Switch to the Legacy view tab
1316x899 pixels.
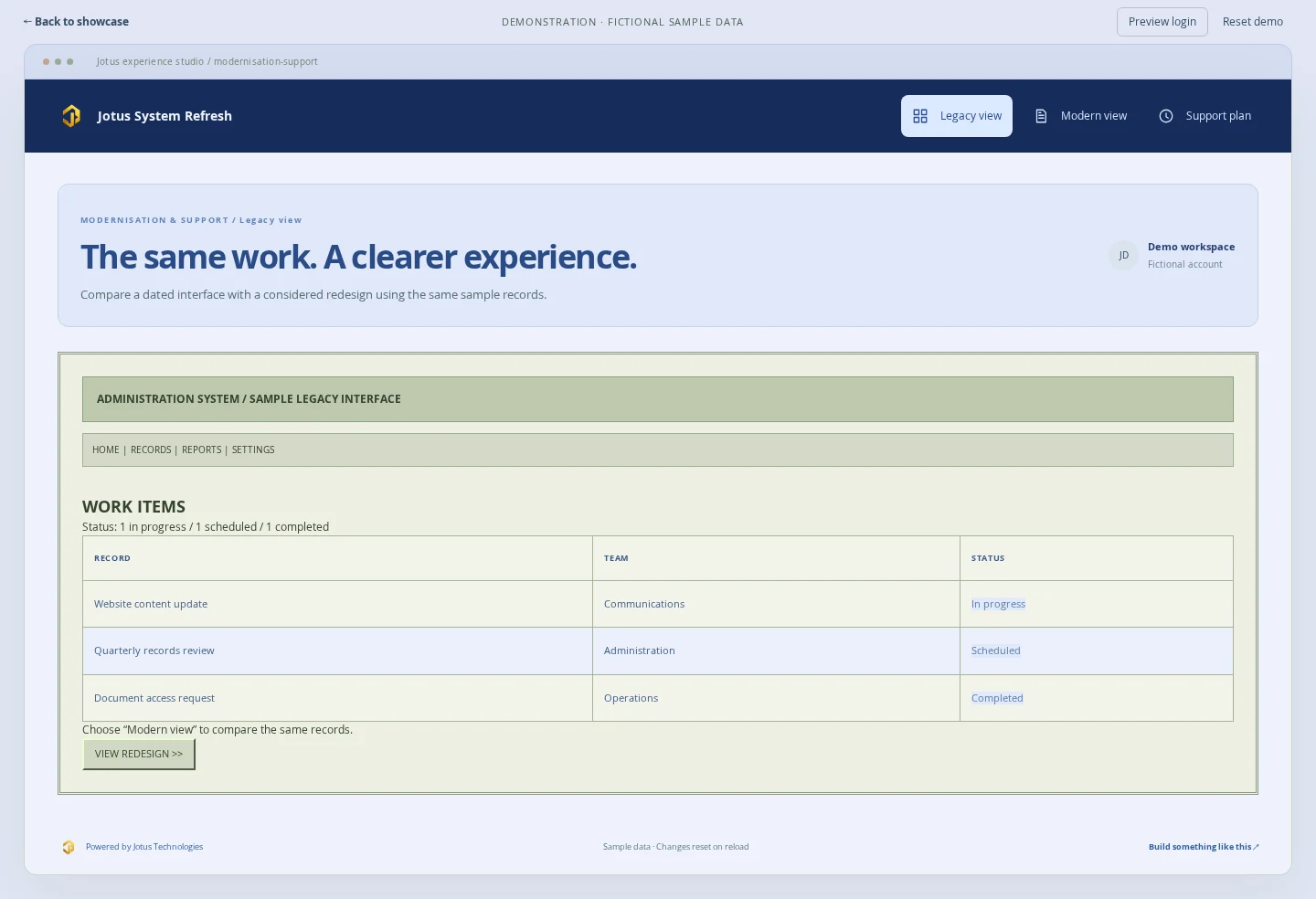point(957,116)
